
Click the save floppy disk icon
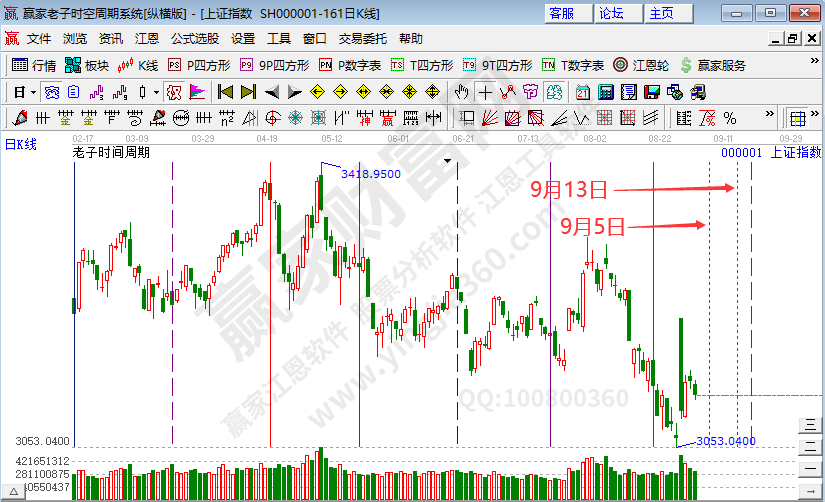[x=651, y=92]
